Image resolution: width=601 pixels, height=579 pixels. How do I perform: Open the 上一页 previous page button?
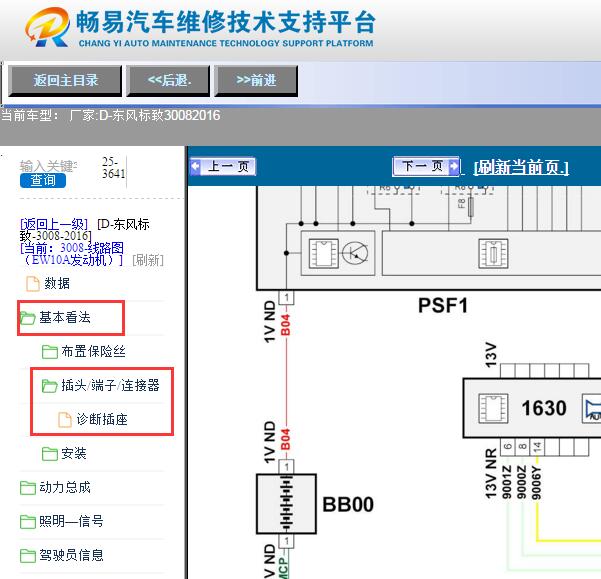pyautogui.click(x=223, y=167)
